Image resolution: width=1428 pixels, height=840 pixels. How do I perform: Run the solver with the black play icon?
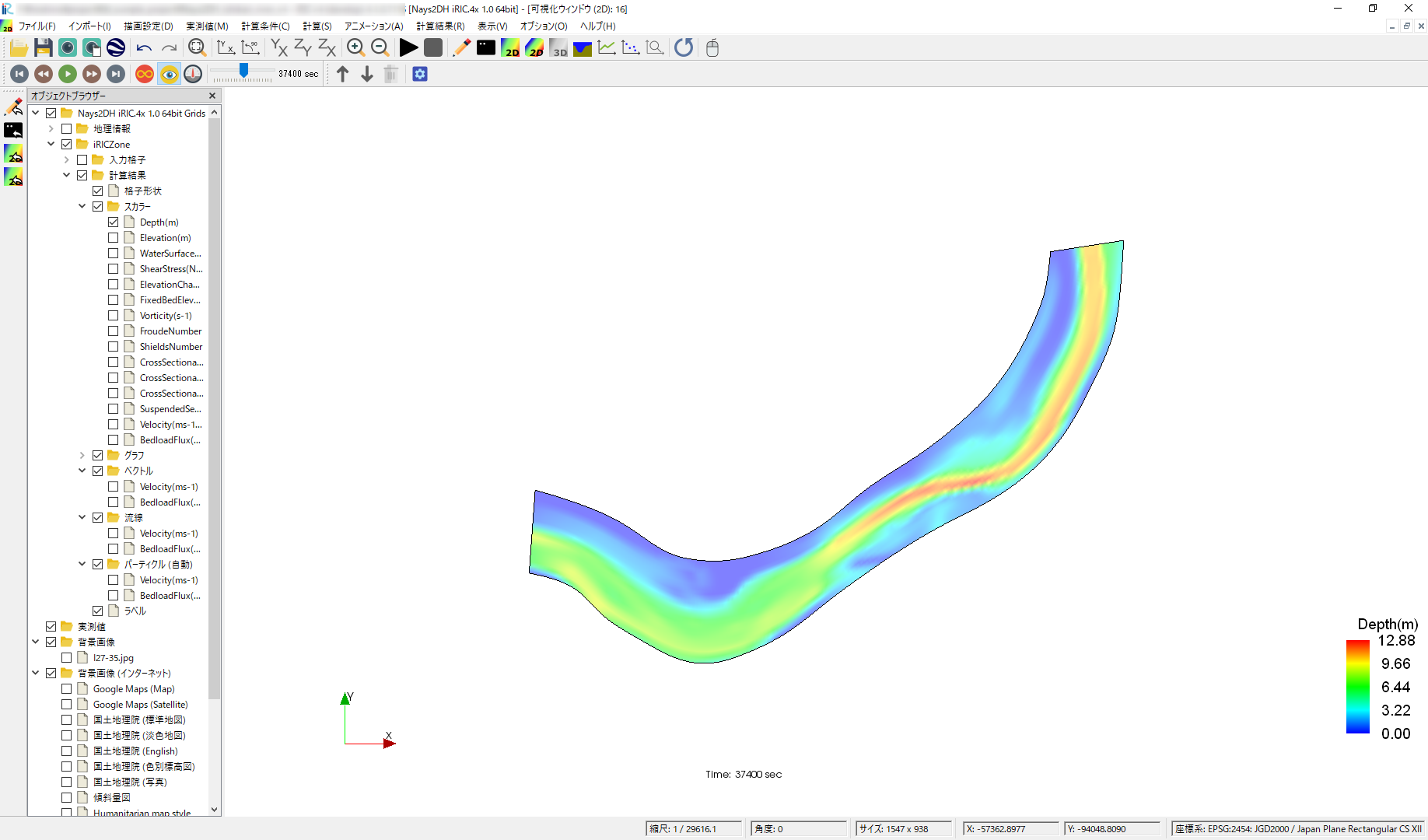[x=408, y=48]
